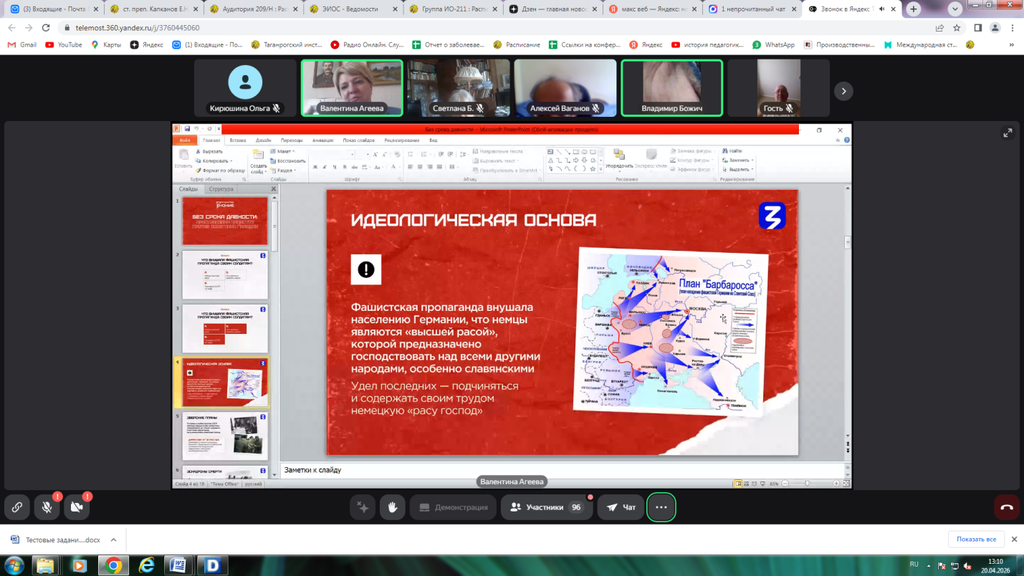Open the Участники participants list
1024x576 pixels.
[546, 507]
